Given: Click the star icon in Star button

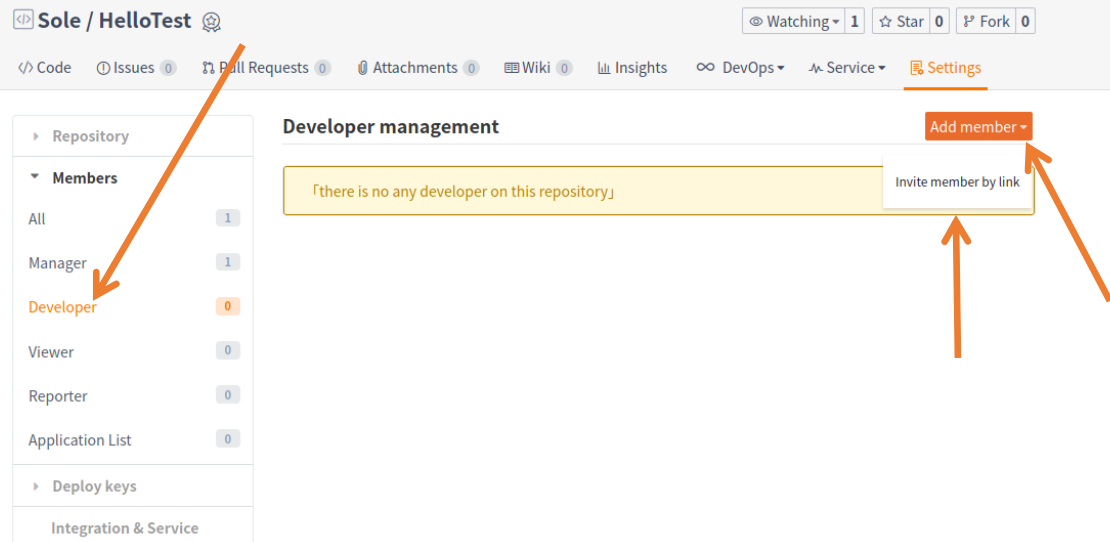Looking at the screenshot, I should (x=885, y=22).
